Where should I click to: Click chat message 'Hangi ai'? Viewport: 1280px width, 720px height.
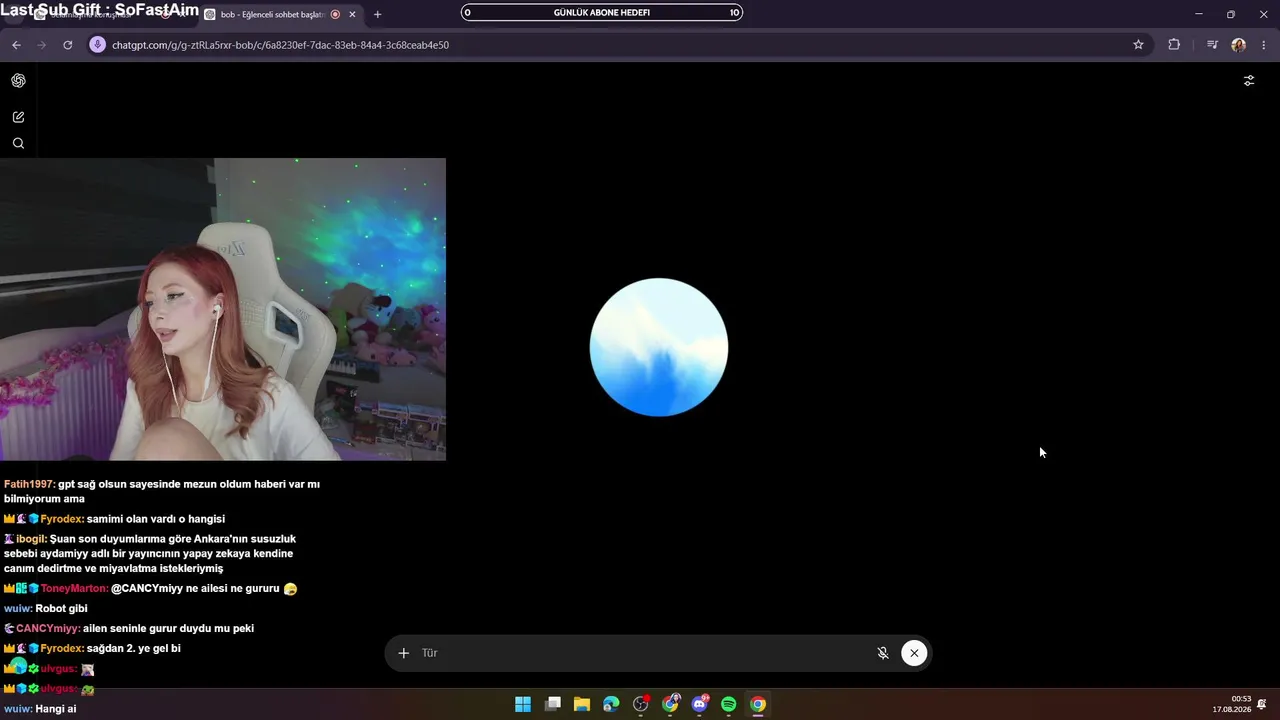pyautogui.click(x=56, y=709)
